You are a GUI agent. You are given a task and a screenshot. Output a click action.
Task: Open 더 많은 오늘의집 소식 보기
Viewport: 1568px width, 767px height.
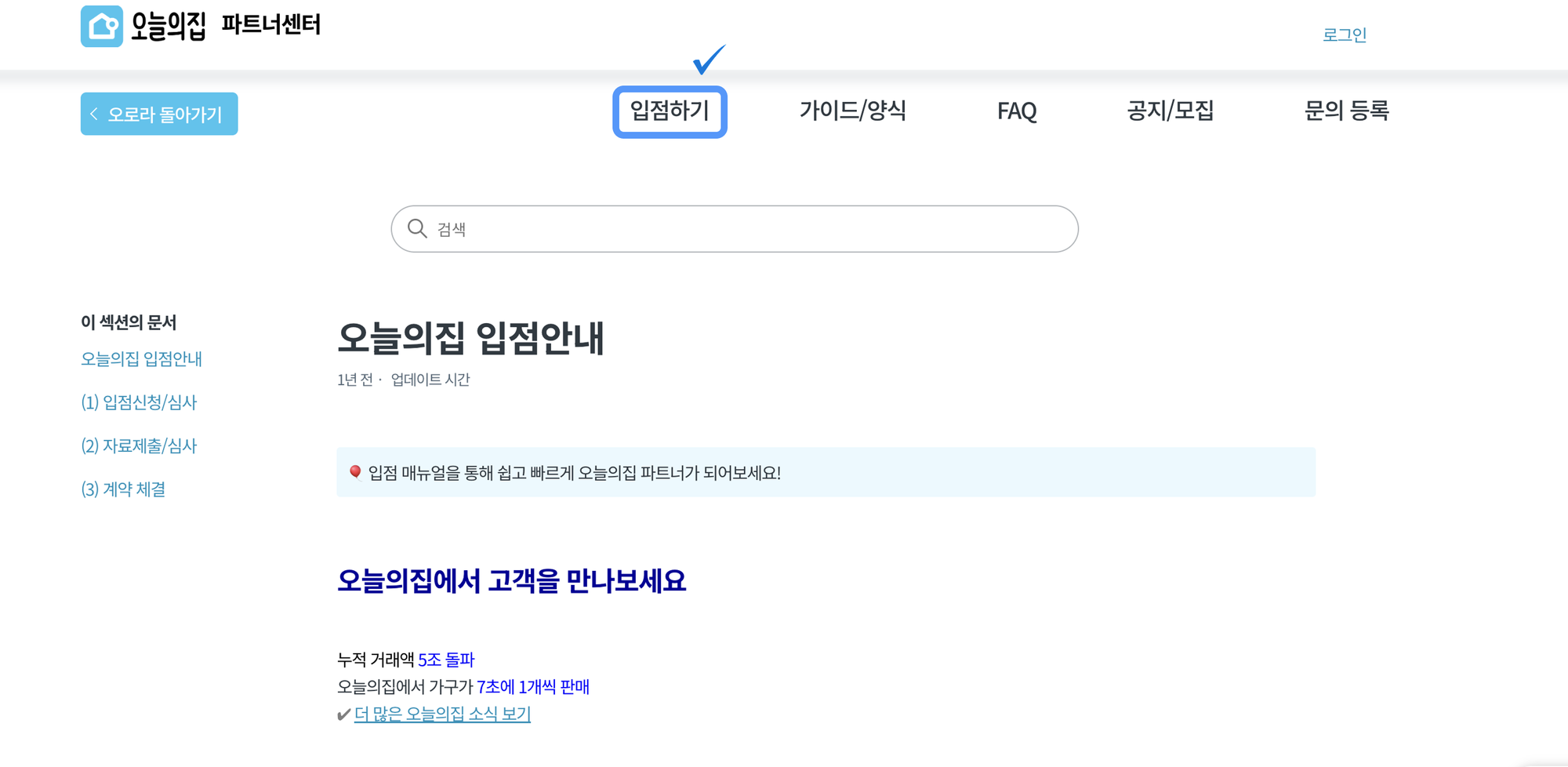tap(441, 714)
